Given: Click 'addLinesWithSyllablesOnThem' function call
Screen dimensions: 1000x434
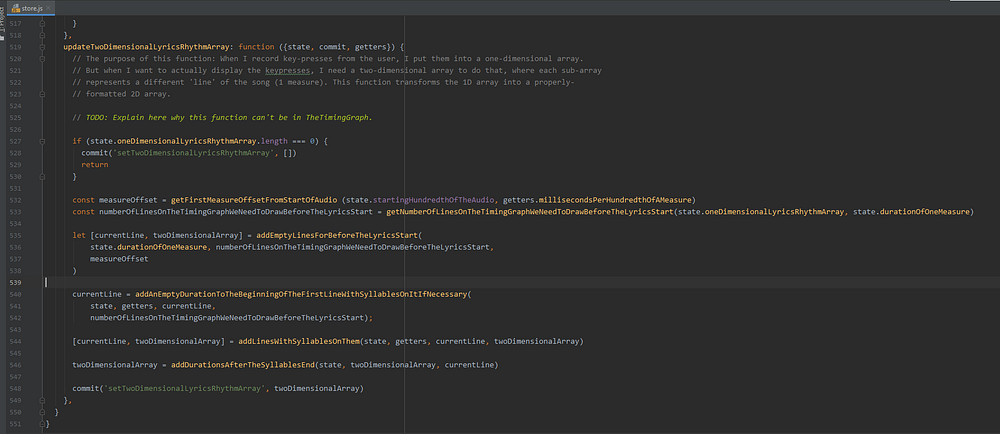Looking at the screenshot, I should tap(299, 342).
